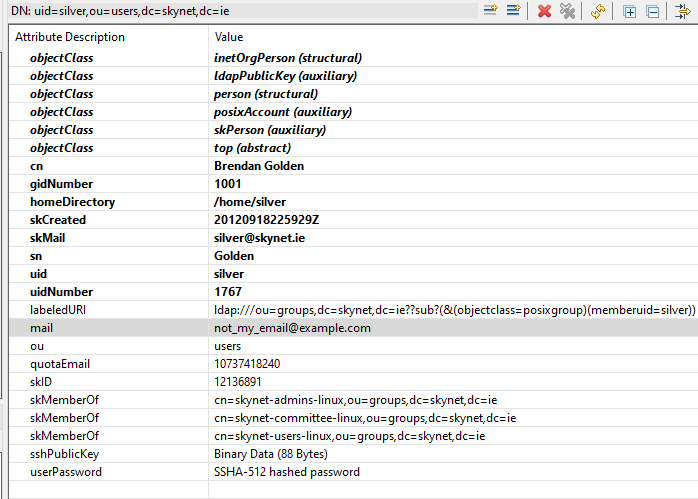Reload attributes with the yellow arrows icon
698x499 pixels.
(597, 11)
